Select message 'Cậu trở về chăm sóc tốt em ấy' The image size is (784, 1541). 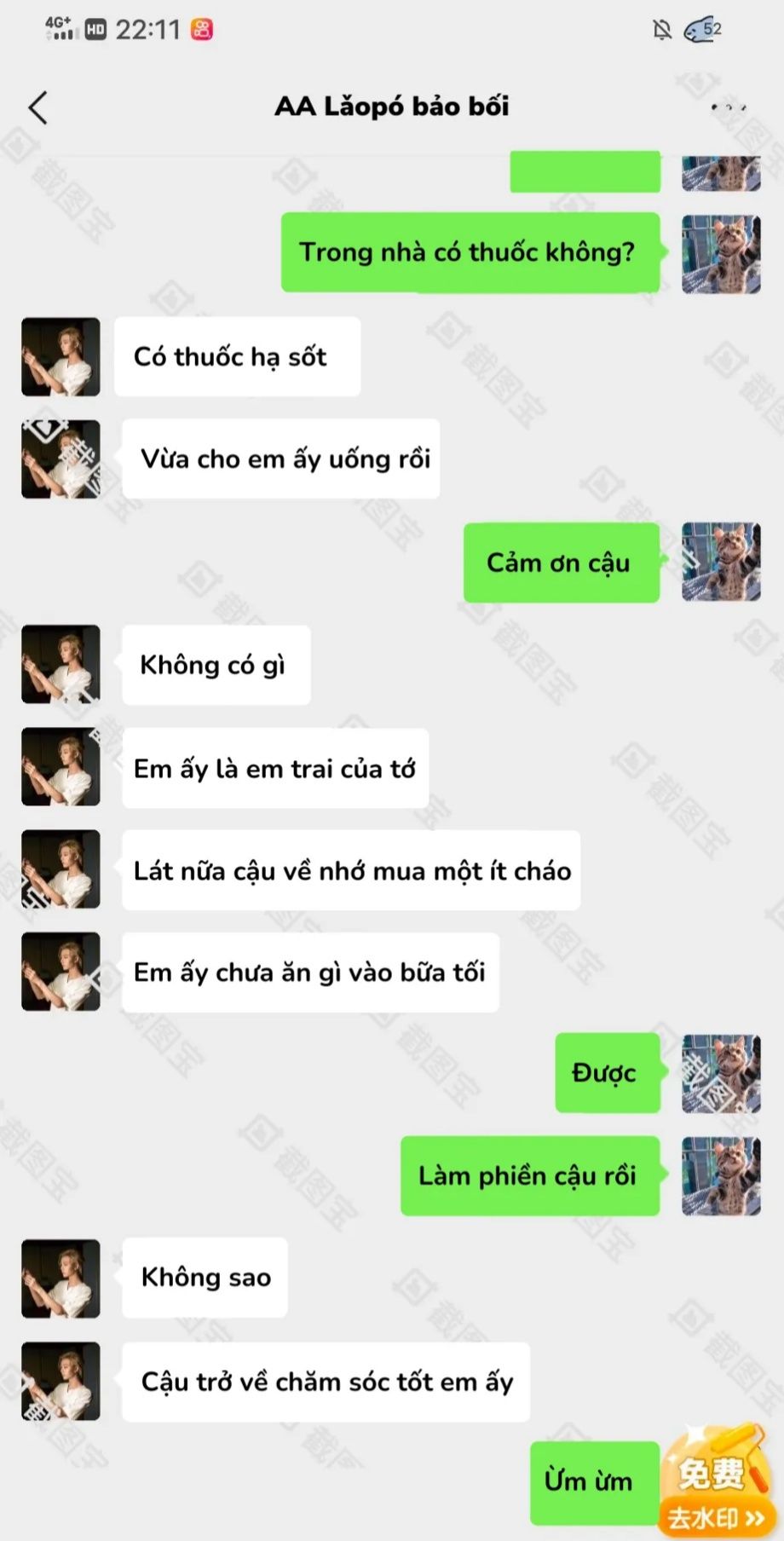click(x=326, y=1382)
